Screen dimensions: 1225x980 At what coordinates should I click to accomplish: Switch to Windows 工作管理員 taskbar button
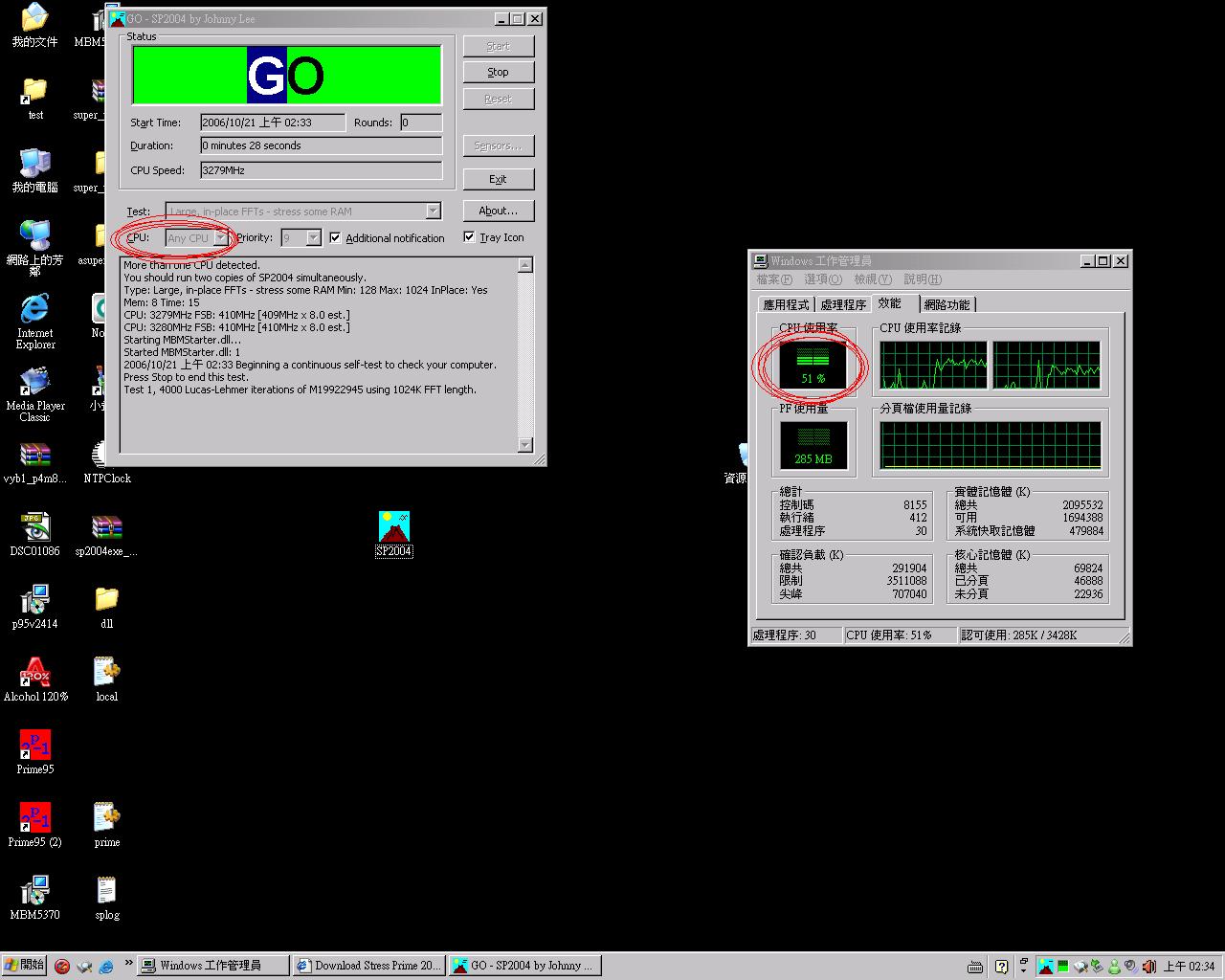[x=212, y=966]
